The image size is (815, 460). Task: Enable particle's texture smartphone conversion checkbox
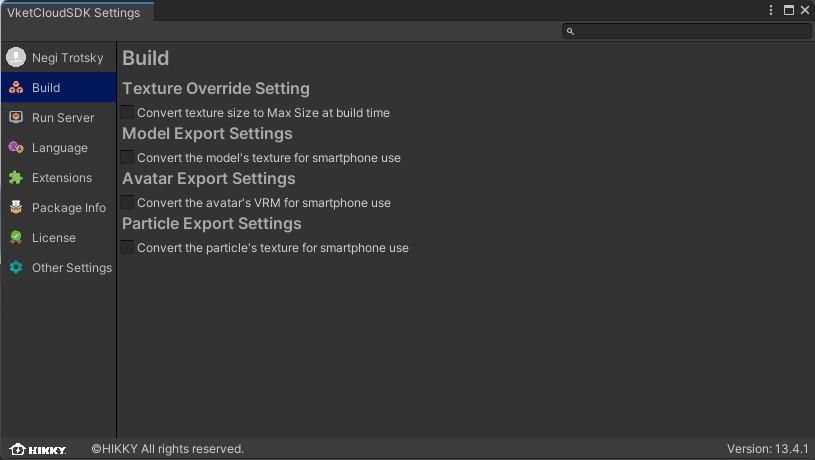(127, 247)
